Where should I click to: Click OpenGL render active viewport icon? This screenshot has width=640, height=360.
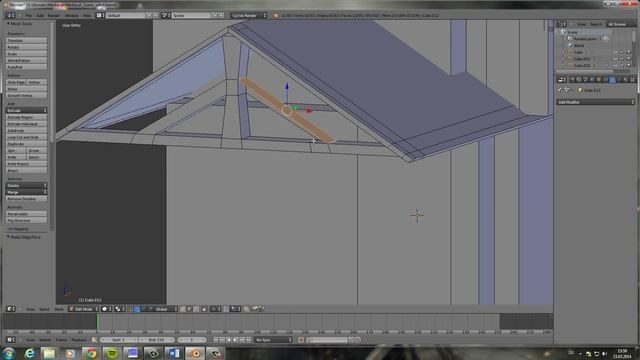point(255,309)
